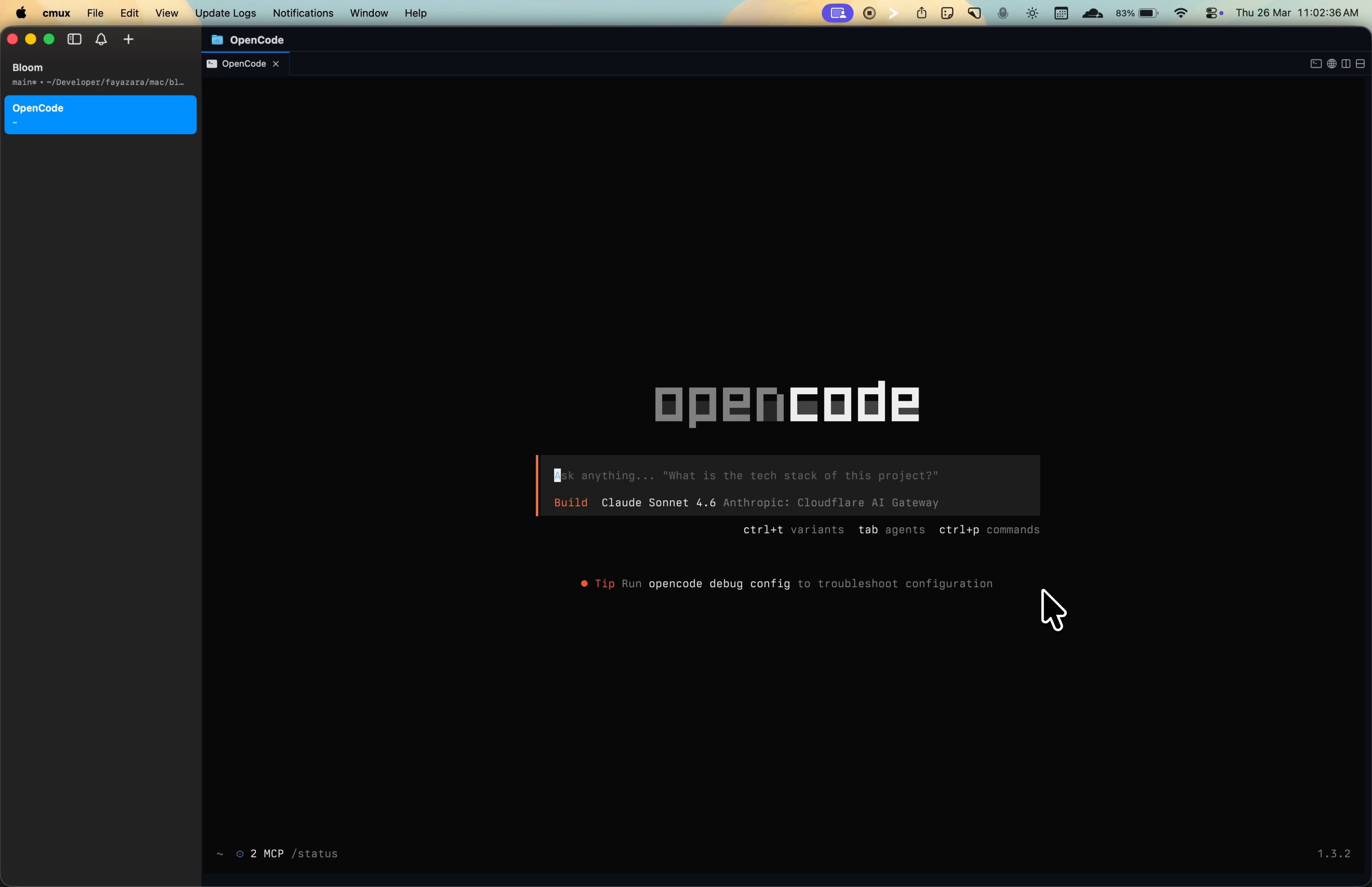Open the View menu
The width and height of the screenshot is (1372, 887).
(166, 13)
